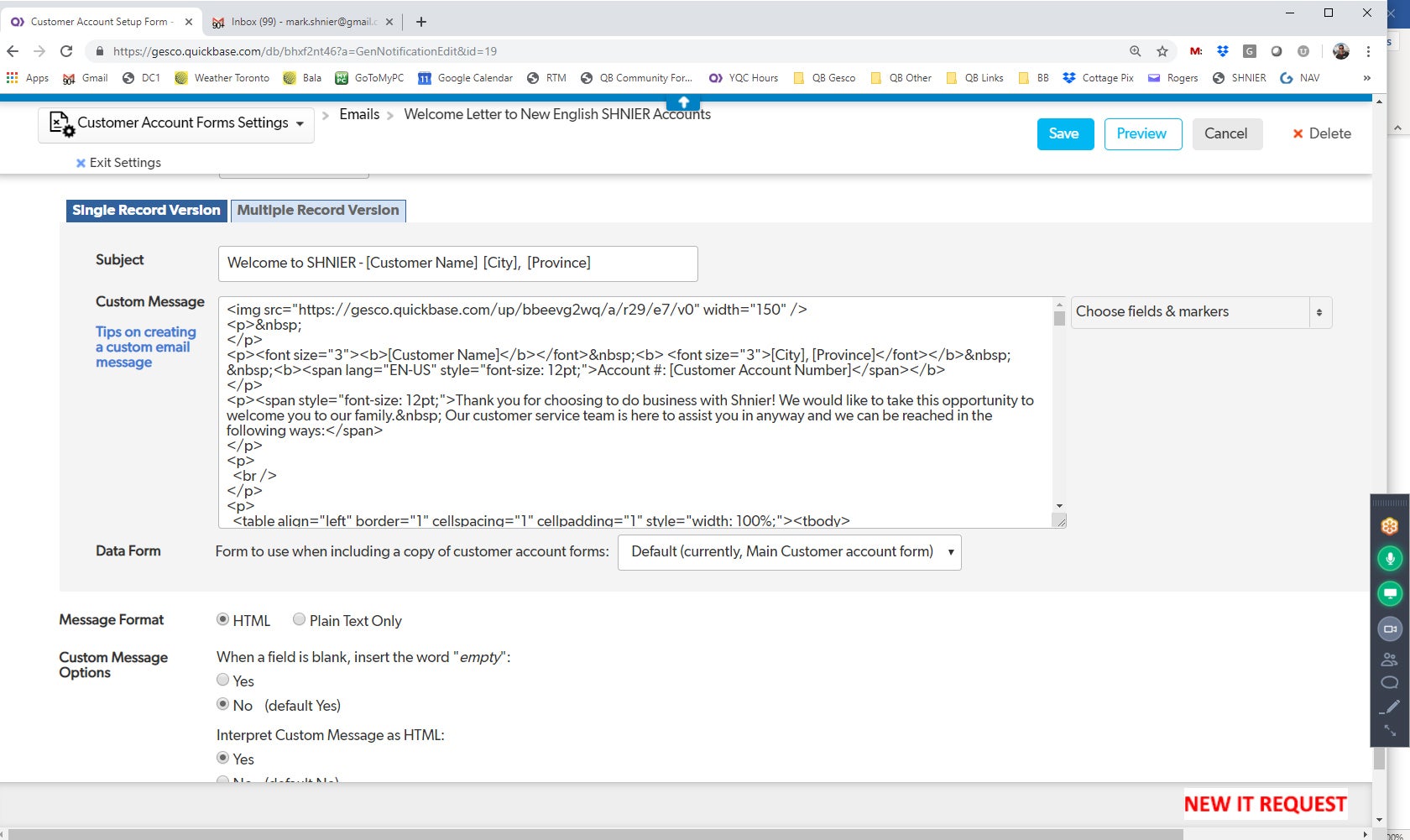Open Cottage Pix bookmark

point(1098,78)
